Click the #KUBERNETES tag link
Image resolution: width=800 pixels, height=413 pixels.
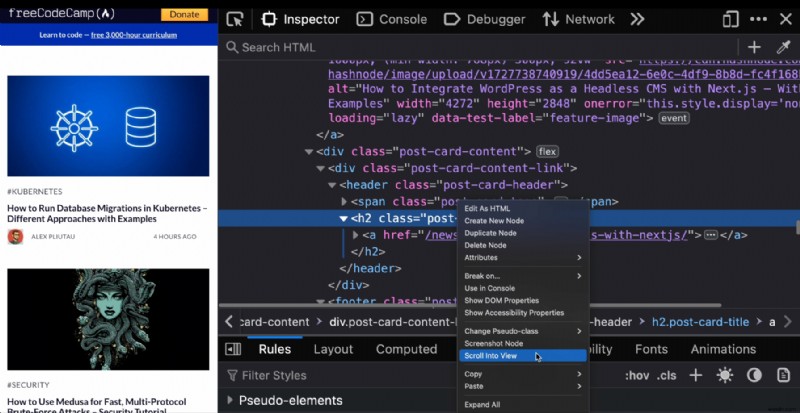[x=35, y=191]
